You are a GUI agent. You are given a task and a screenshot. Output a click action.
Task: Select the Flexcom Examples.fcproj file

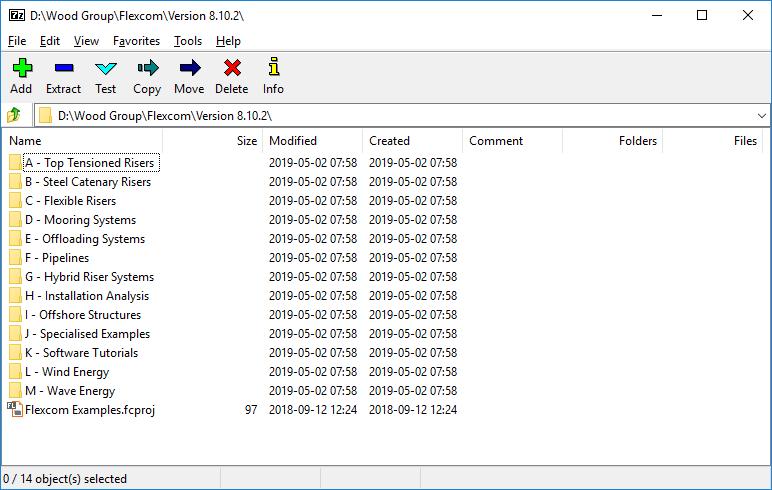[x=89, y=410]
